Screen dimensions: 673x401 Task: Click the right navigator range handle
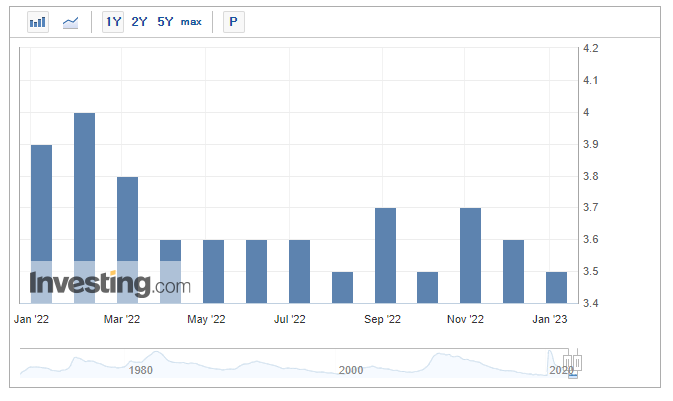pyautogui.click(x=577, y=363)
